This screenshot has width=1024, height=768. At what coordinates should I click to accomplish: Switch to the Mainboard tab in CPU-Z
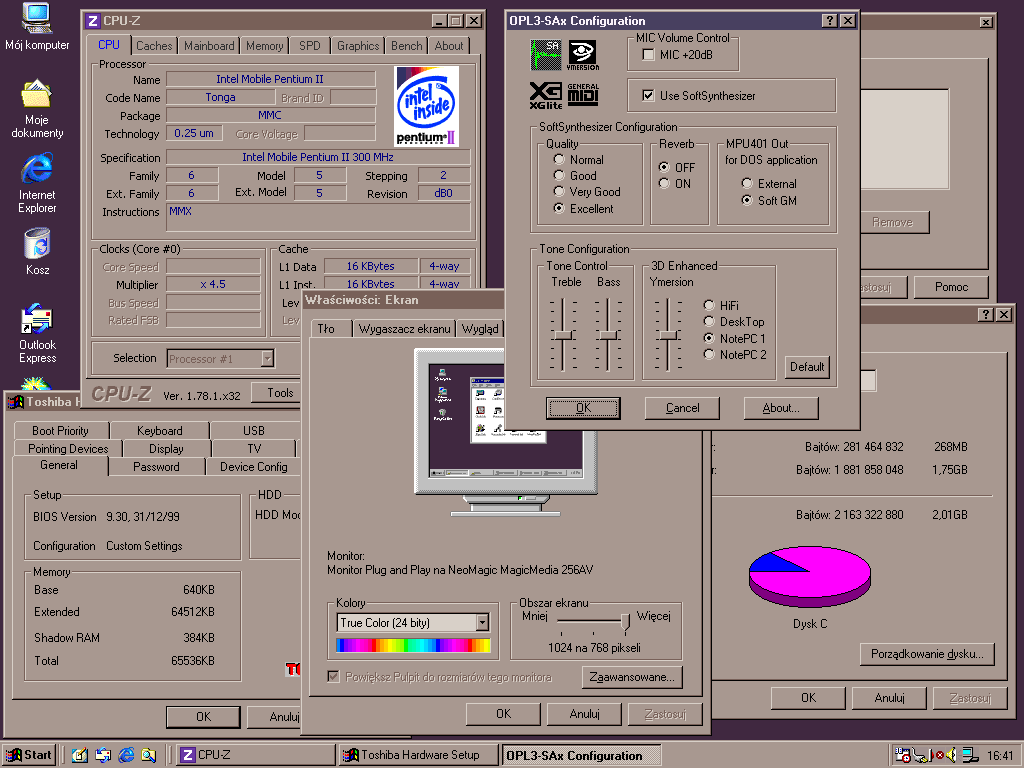pyautogui.click(x=209, y=46)
